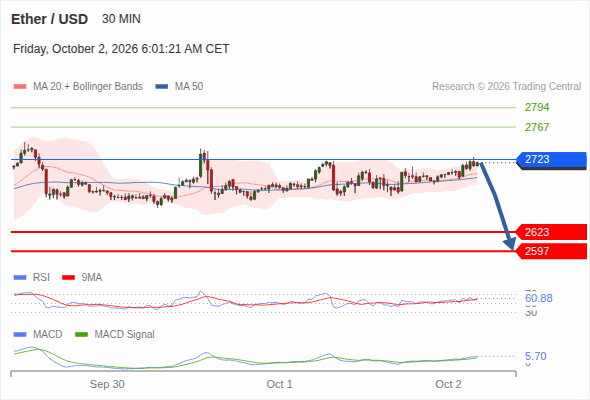Click the Research © 2026 Trading Central credit
Screen dimensions: 590x400
(x=506, y=87)
